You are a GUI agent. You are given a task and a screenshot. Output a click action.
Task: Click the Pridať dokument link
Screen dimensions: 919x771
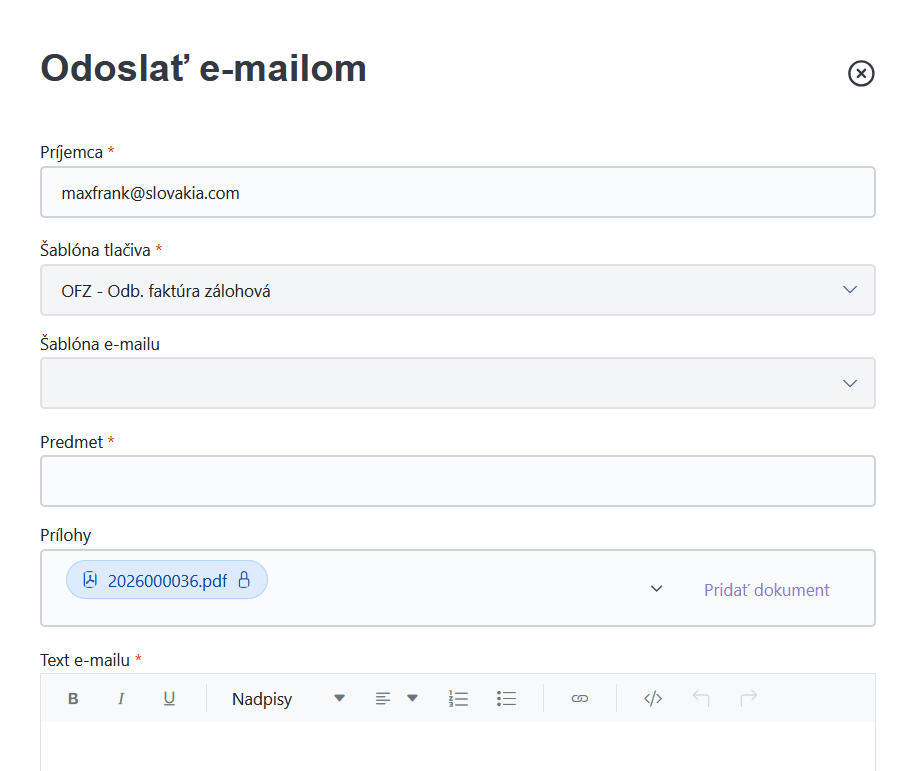click(767, 590)
